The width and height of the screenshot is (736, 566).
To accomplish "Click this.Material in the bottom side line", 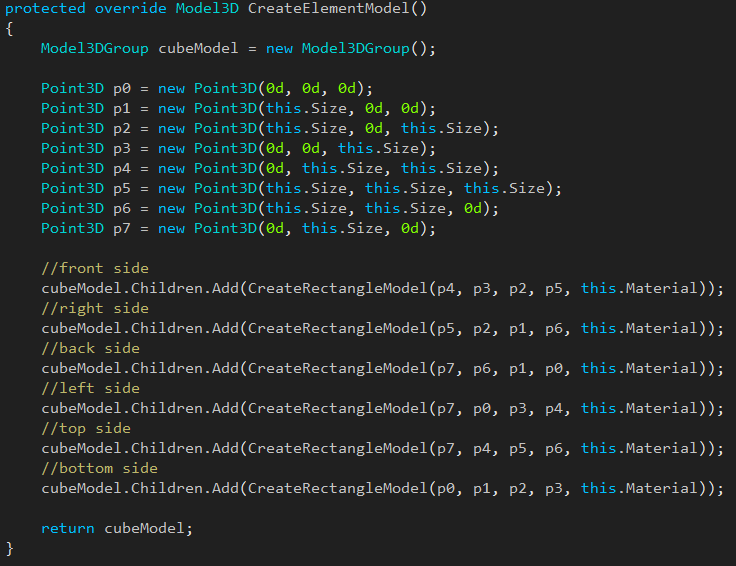I will click(x=639, y=488).
